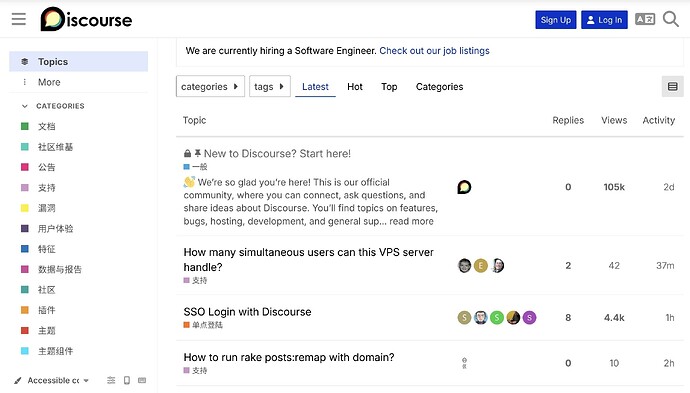Image resolution: width=690 pixels, height=393 pixels.
Task: Click tan S avatar on SSO topic
Action: (x=464, y=317)
